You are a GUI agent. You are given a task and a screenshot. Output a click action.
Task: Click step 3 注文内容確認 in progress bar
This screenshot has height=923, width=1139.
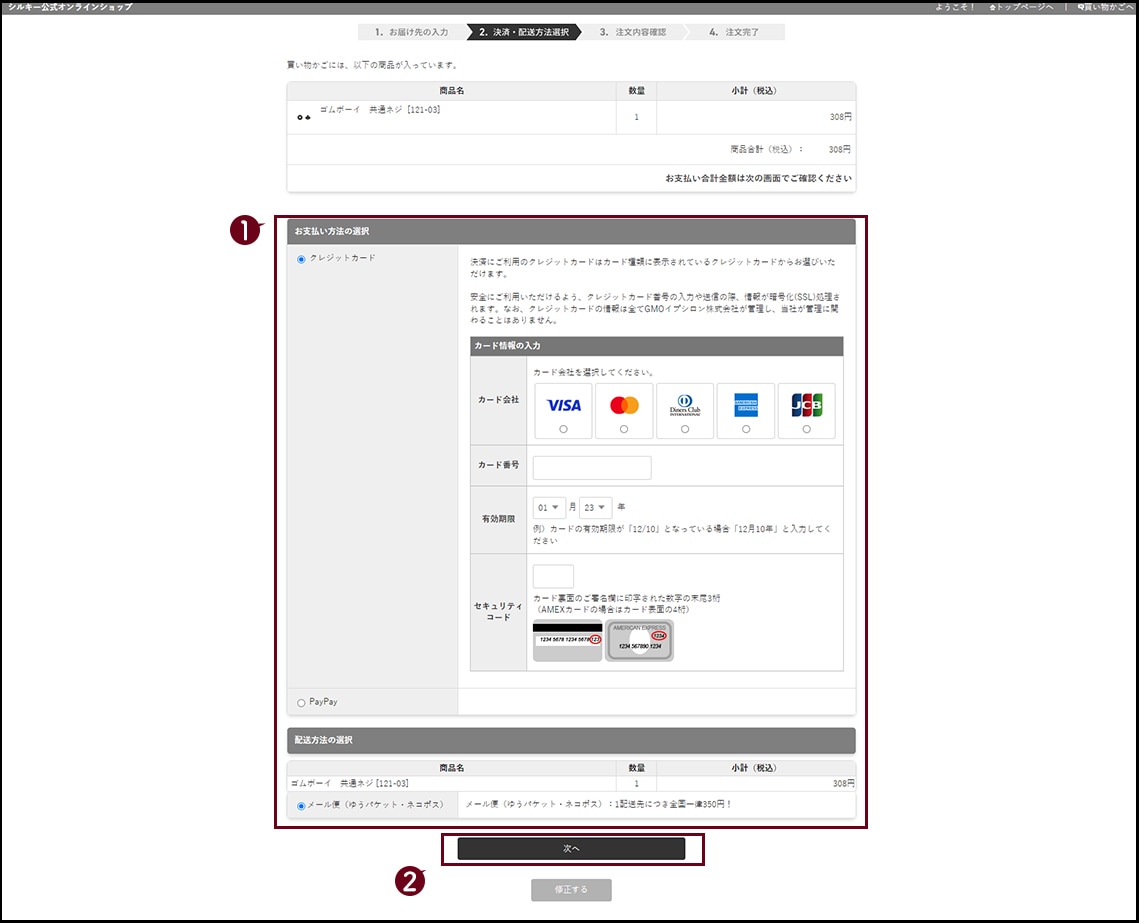(632, 32)
